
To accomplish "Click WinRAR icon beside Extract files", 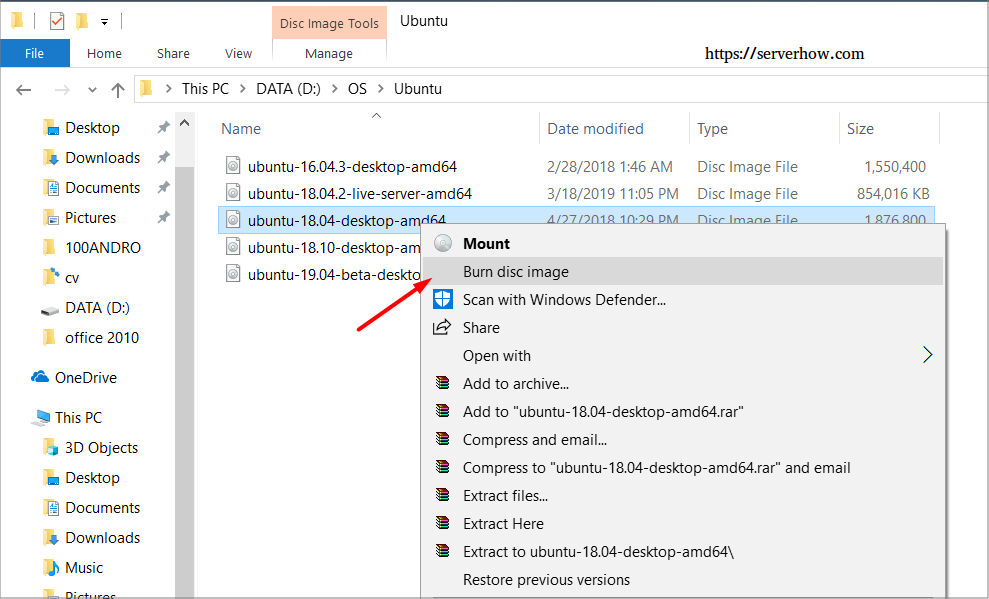I will pos(443,495).
